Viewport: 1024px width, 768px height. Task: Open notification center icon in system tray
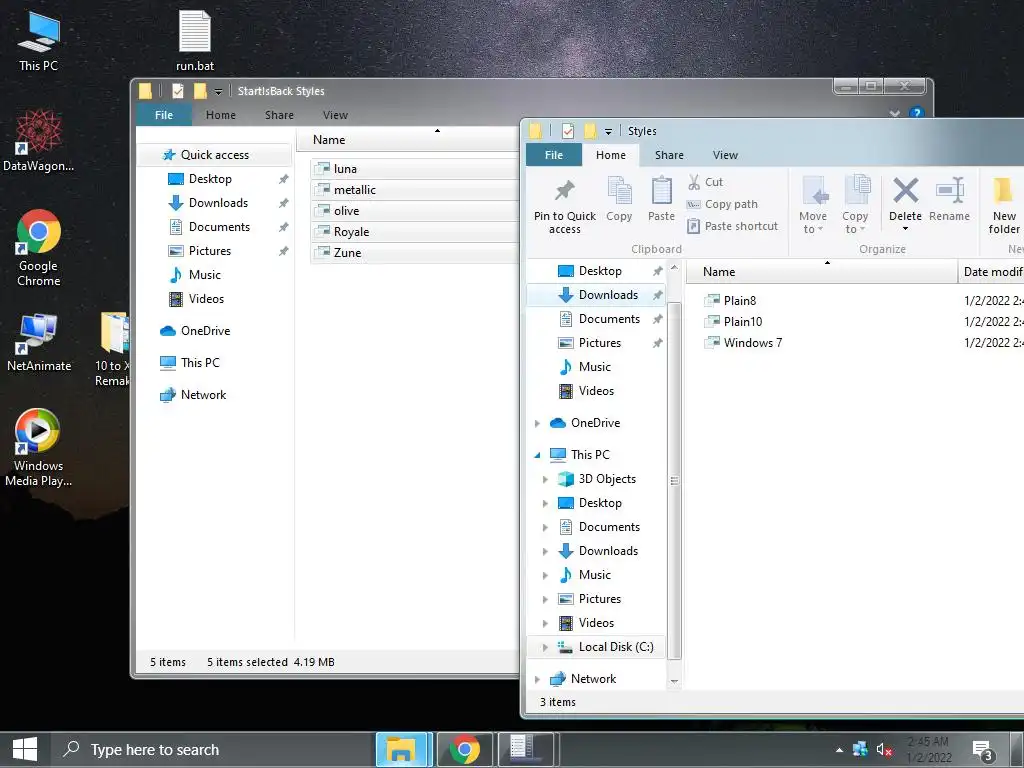pos(982,750)
